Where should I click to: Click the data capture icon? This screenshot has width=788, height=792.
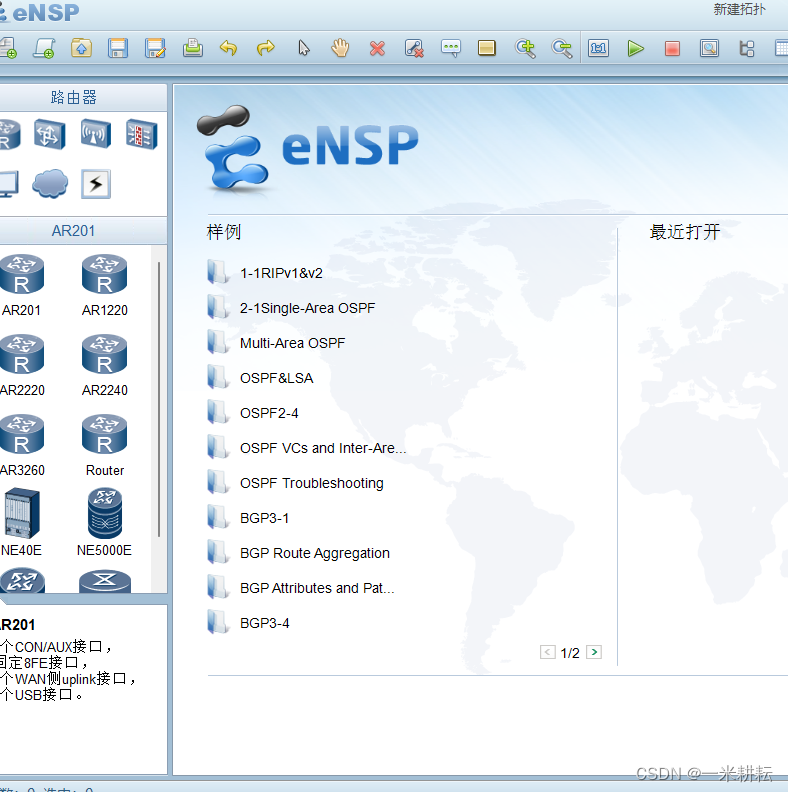[x=710, y=48]
